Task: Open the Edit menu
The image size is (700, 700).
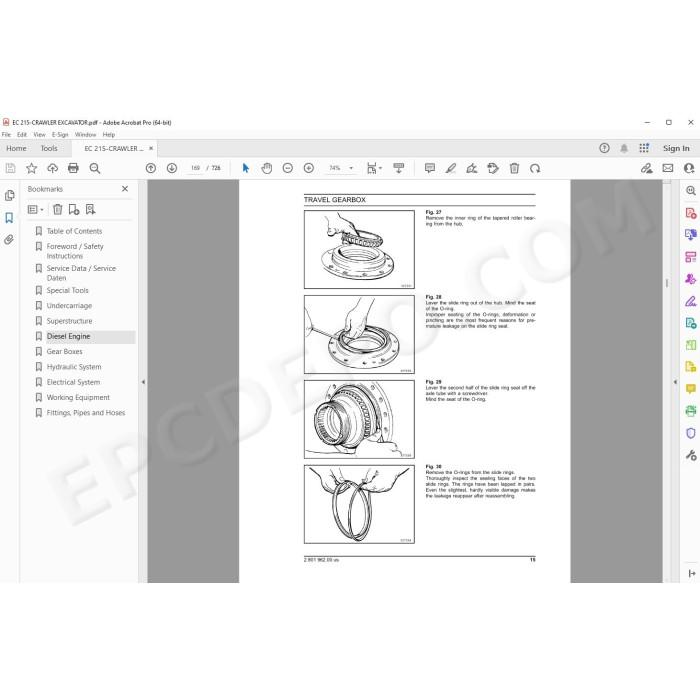Action: coord(22,134)
